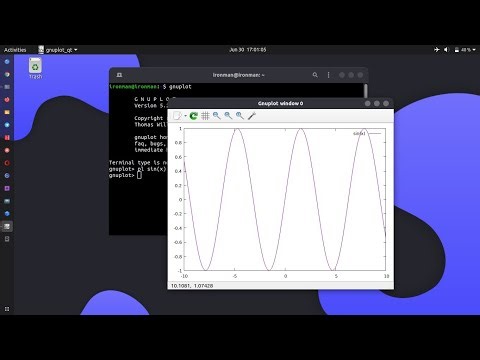Apply the previous zoom settings magnifier
This screenshot has width=480, height=360.
217,116
